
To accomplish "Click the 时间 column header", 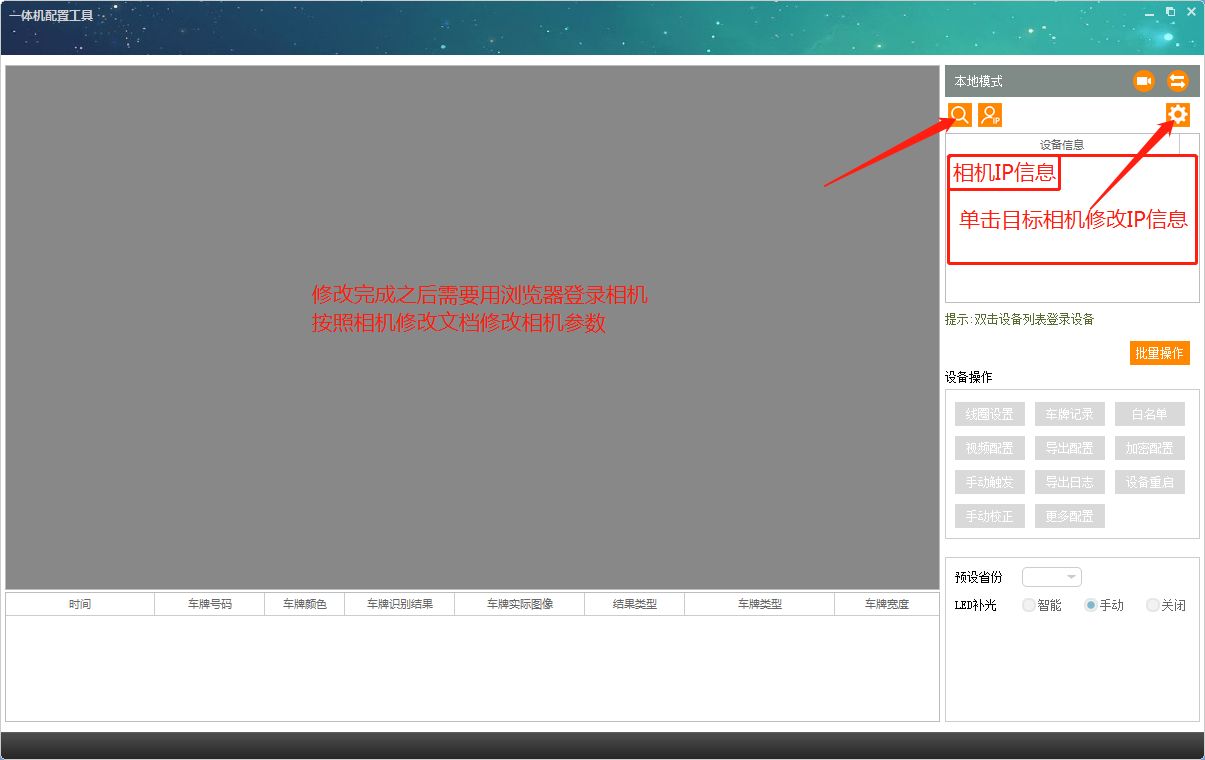I will point(80,604).
